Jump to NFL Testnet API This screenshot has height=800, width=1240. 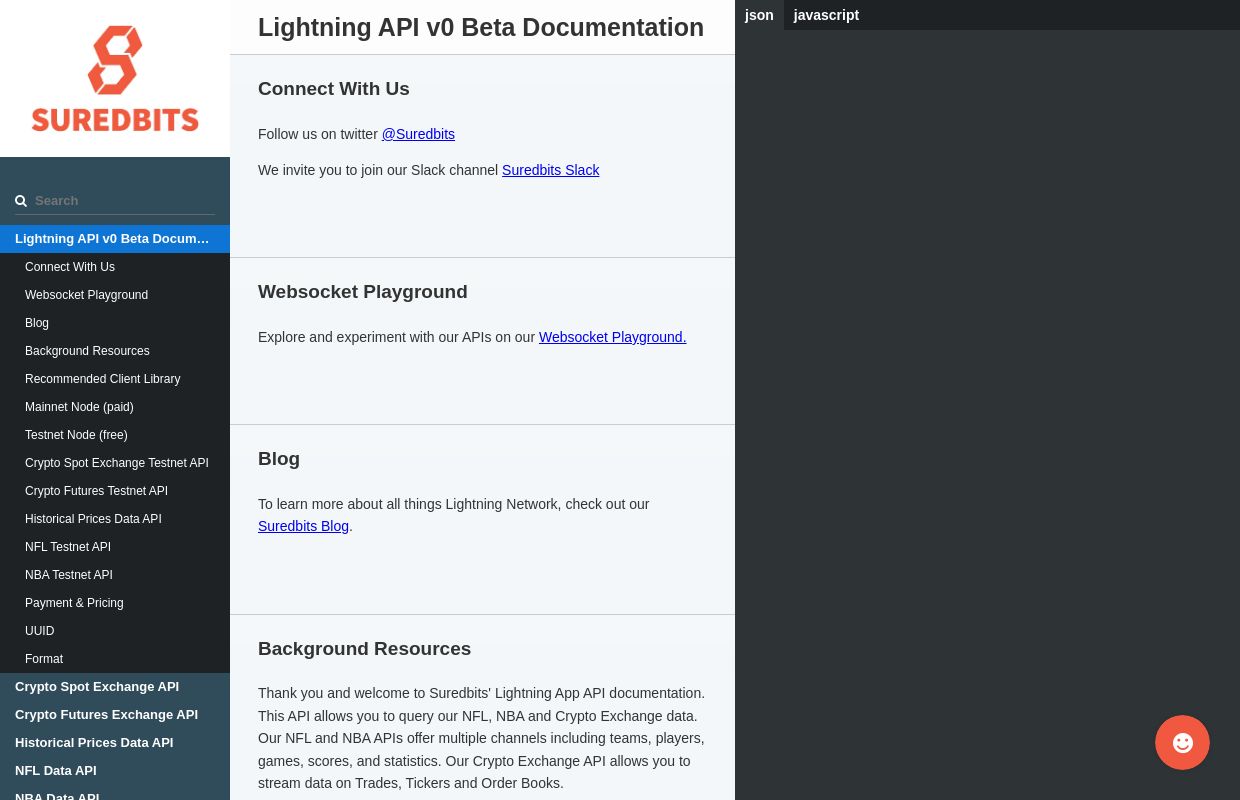point(115,547)
